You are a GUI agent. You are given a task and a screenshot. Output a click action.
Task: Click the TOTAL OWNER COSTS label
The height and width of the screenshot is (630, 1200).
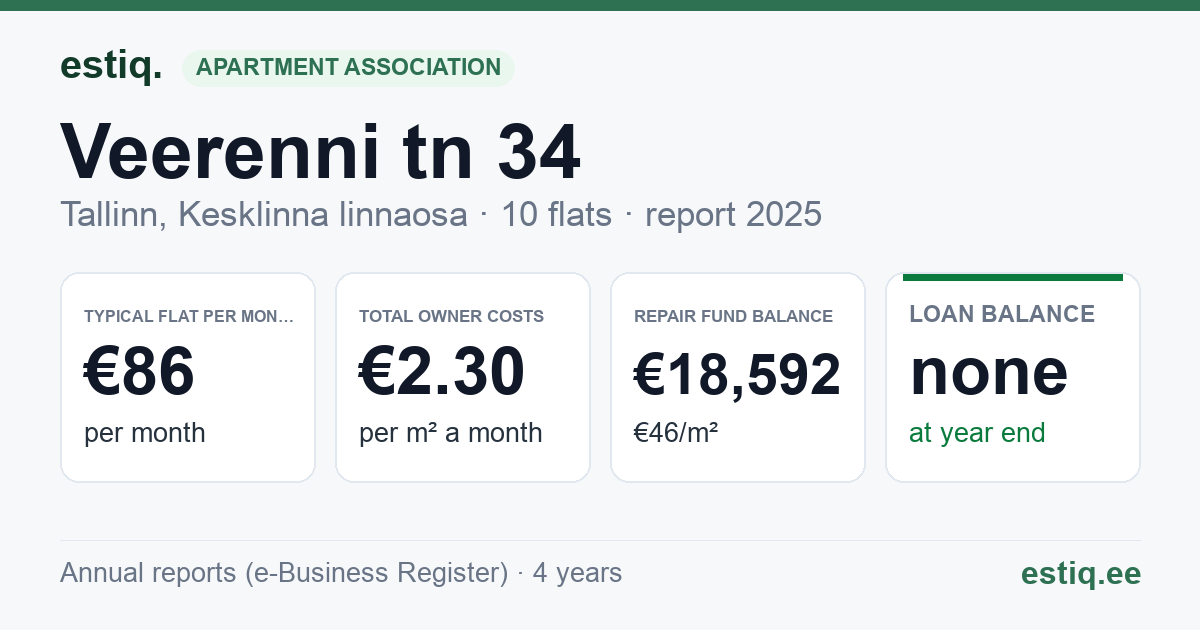tap(451, 316)
